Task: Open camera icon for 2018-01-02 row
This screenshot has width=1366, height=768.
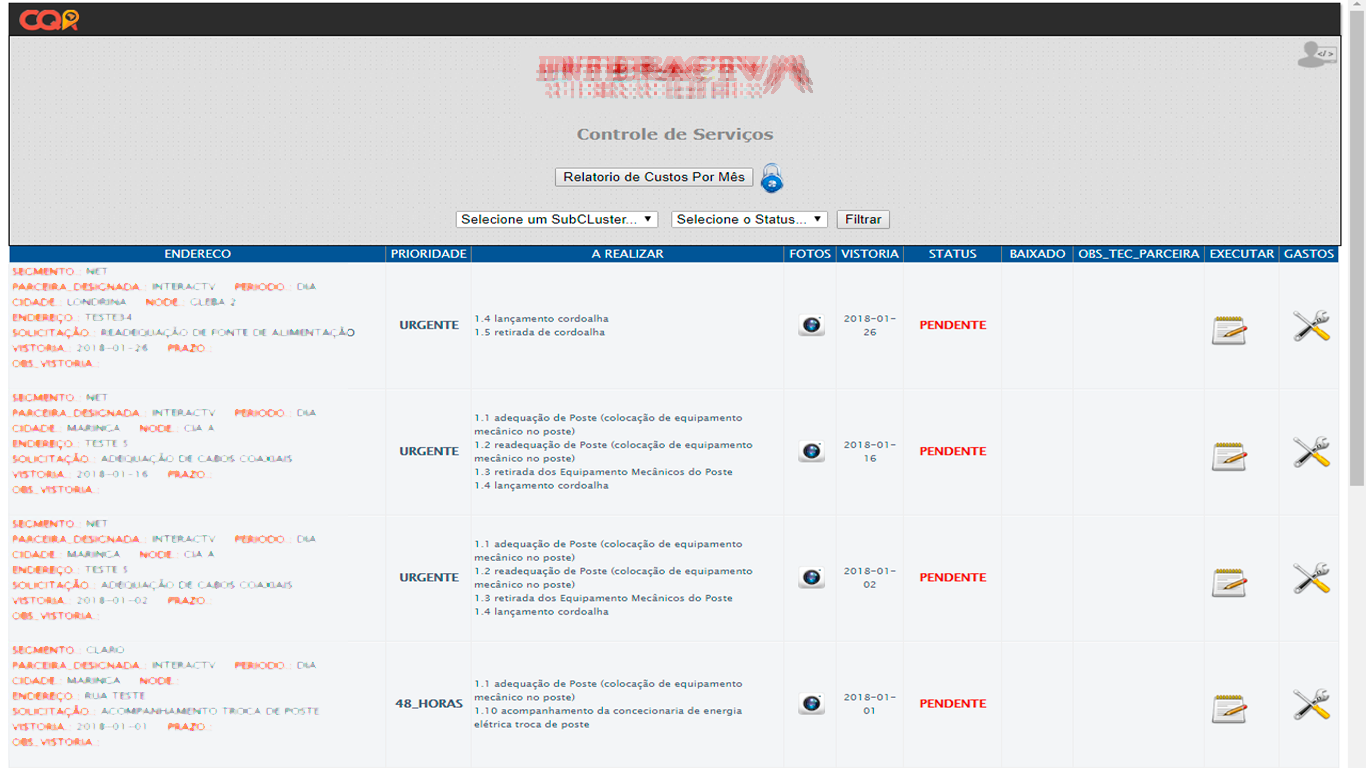Action: click(x=811, y=577)
